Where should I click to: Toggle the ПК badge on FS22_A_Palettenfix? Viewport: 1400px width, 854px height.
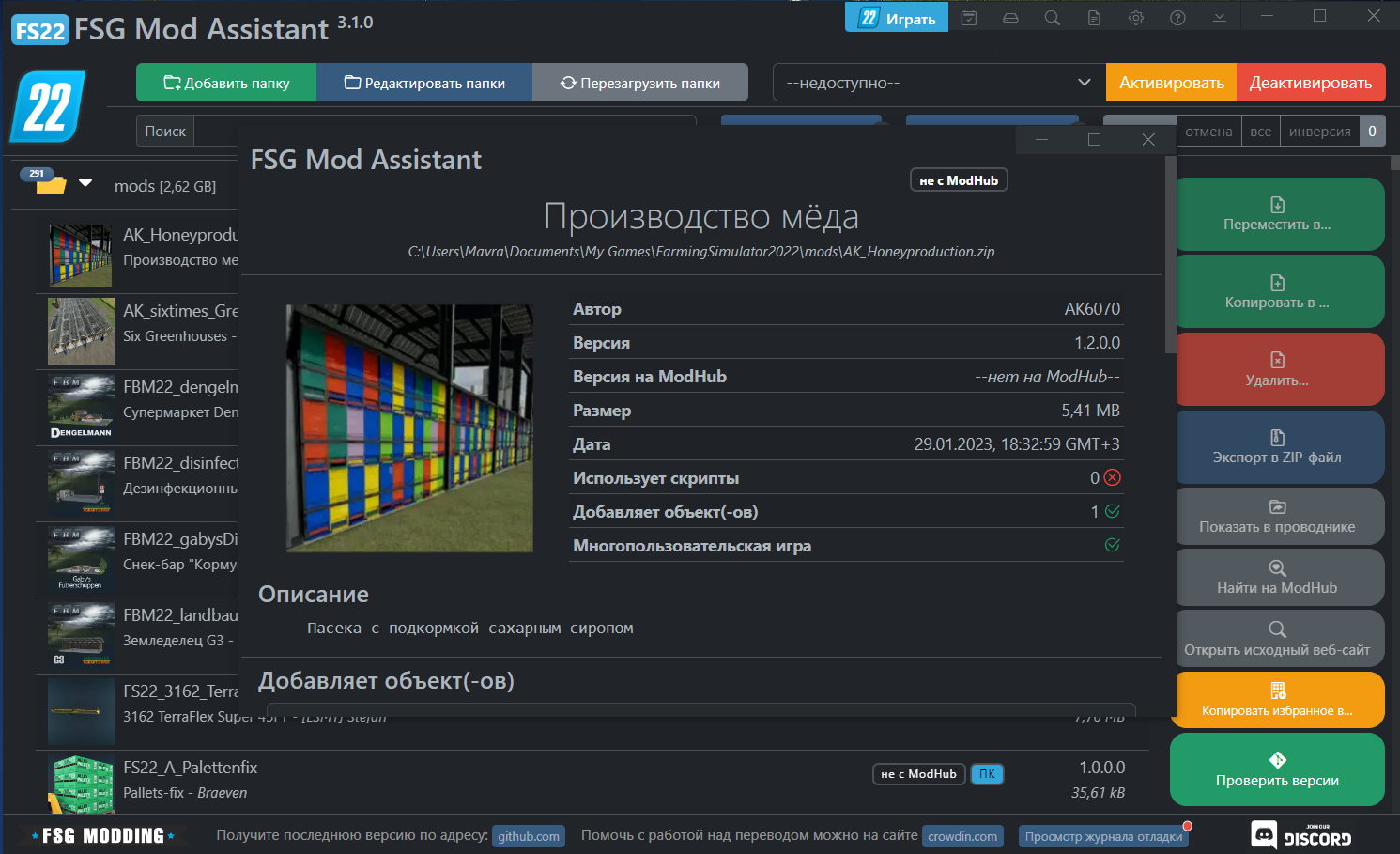click(987, 773)
